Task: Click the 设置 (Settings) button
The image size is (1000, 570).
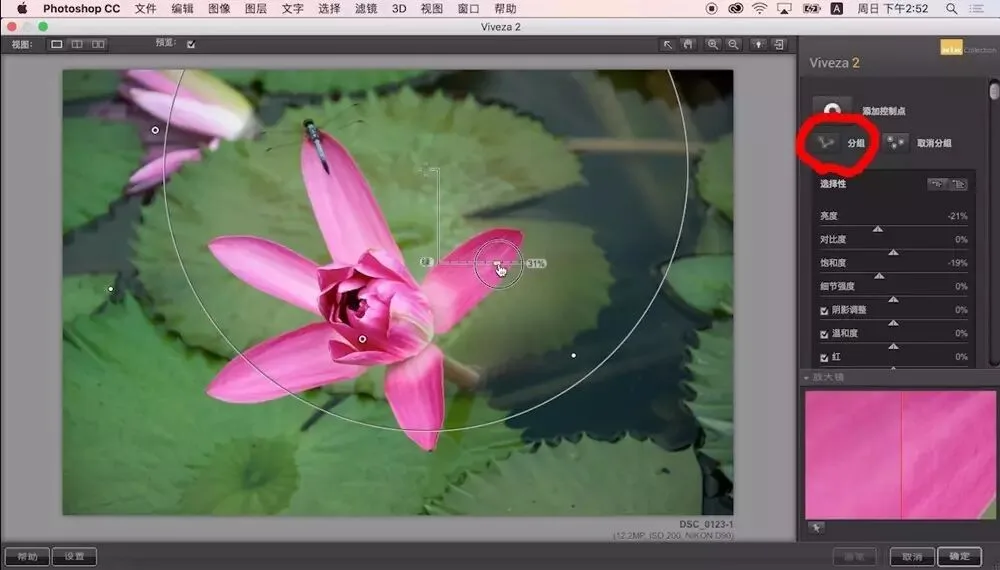Action: point(74,557)
